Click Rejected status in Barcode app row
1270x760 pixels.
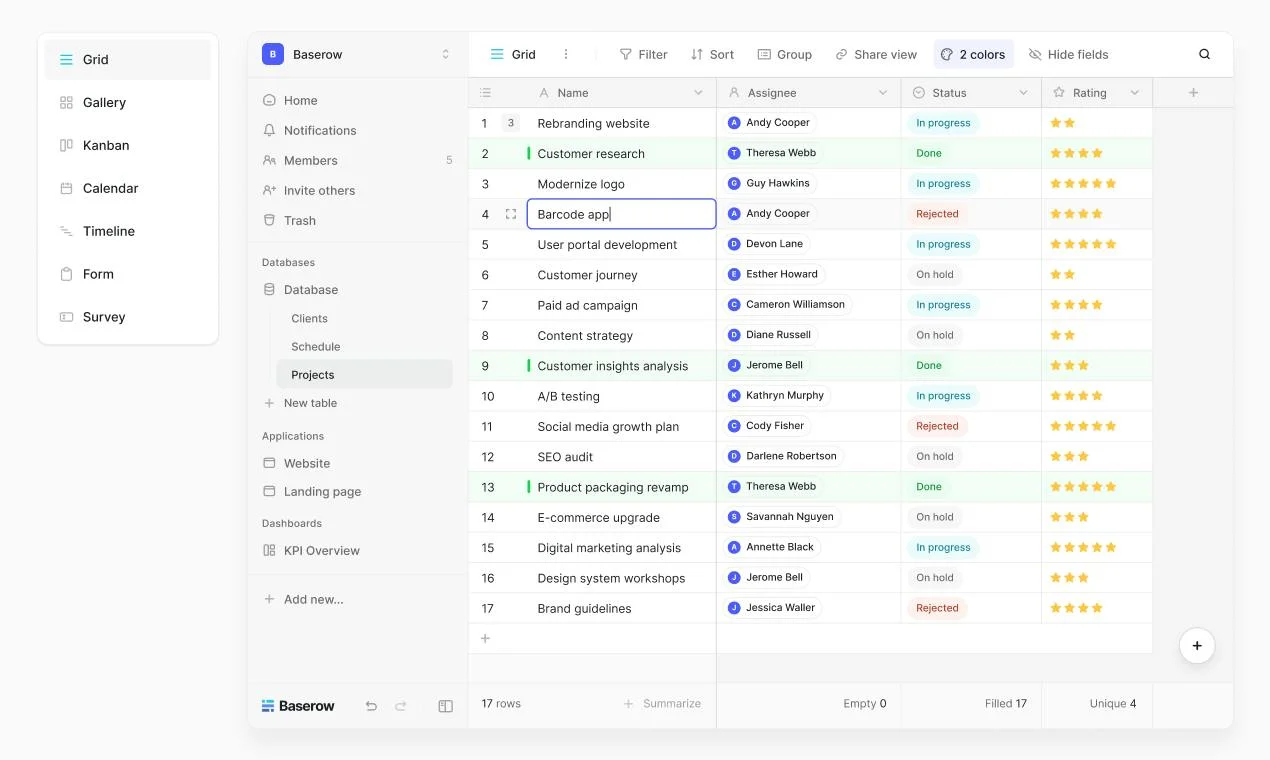click(x=937, y=214)
